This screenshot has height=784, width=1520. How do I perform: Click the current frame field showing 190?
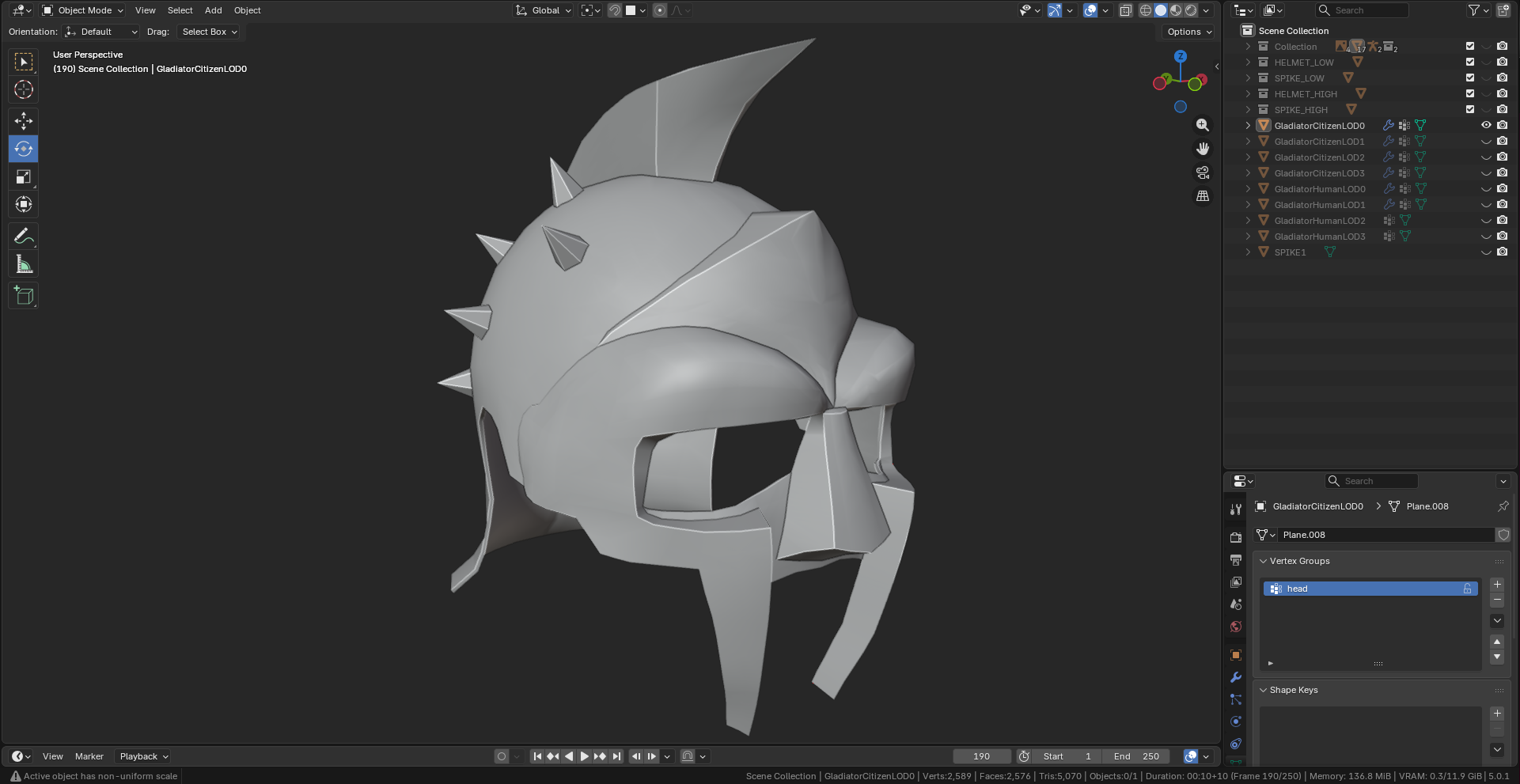pos(981,756)
